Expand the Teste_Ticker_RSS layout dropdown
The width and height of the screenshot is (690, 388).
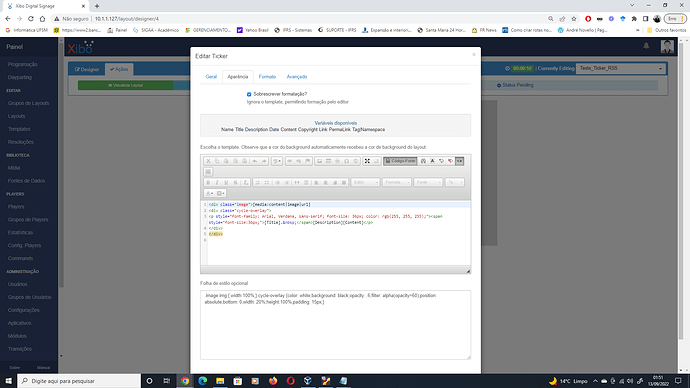[620, 69]
